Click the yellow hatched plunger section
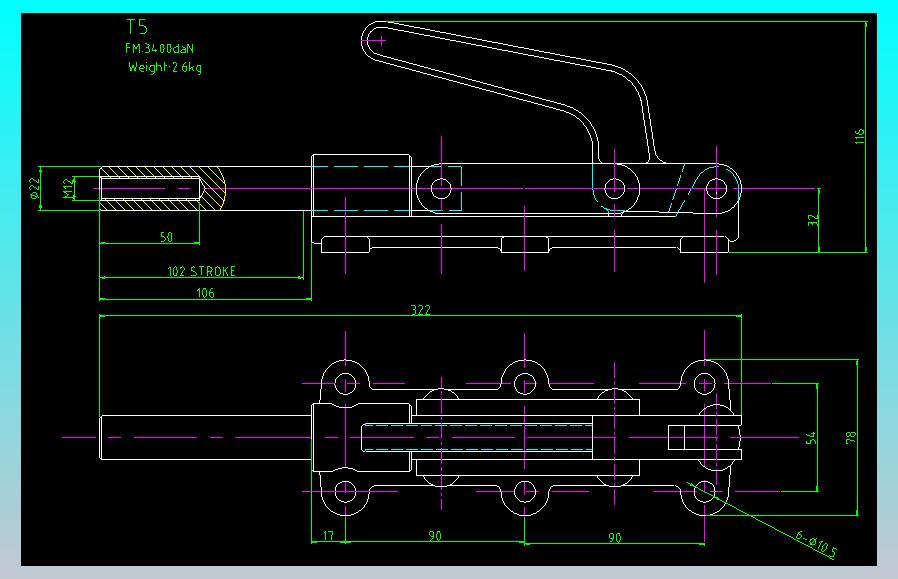898x579 pixels. pos(162,188)
